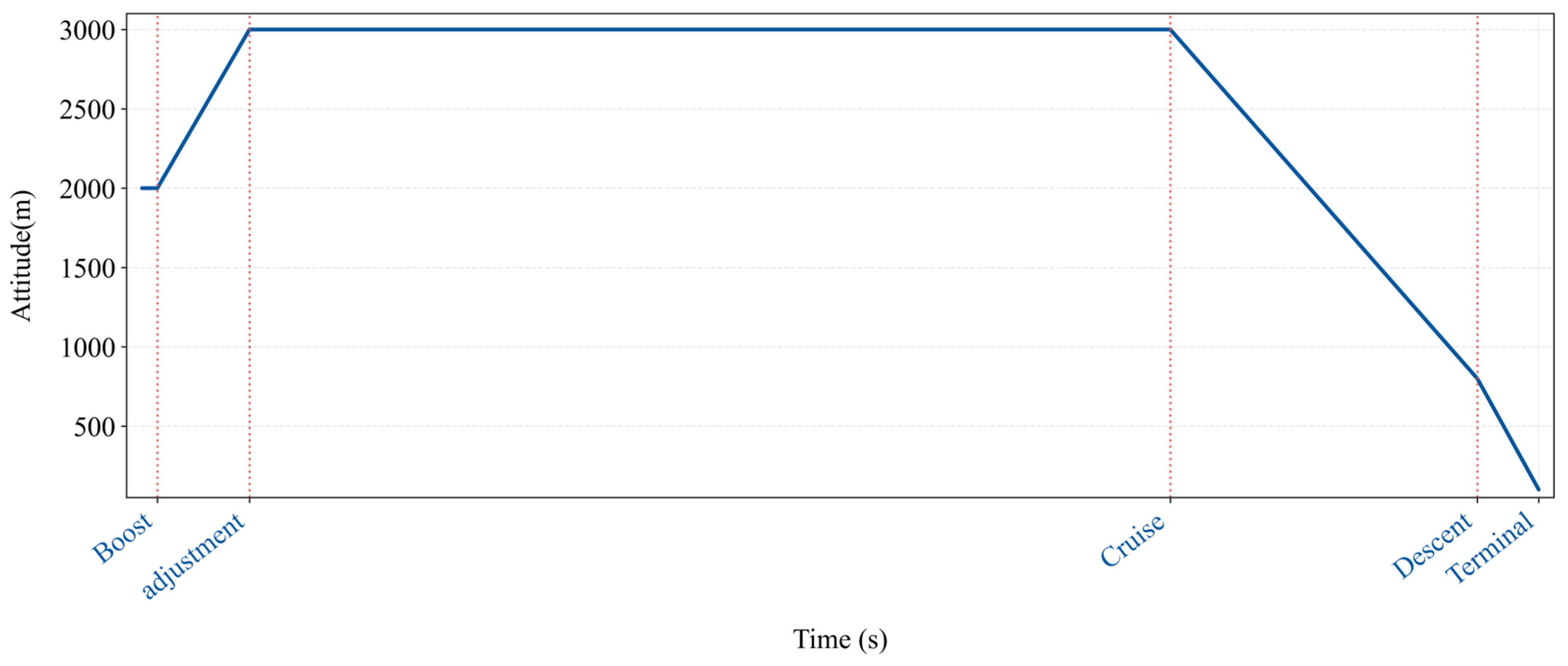
Task: Click the steep final segment before Terminal
Action: tap(1509, 434)
